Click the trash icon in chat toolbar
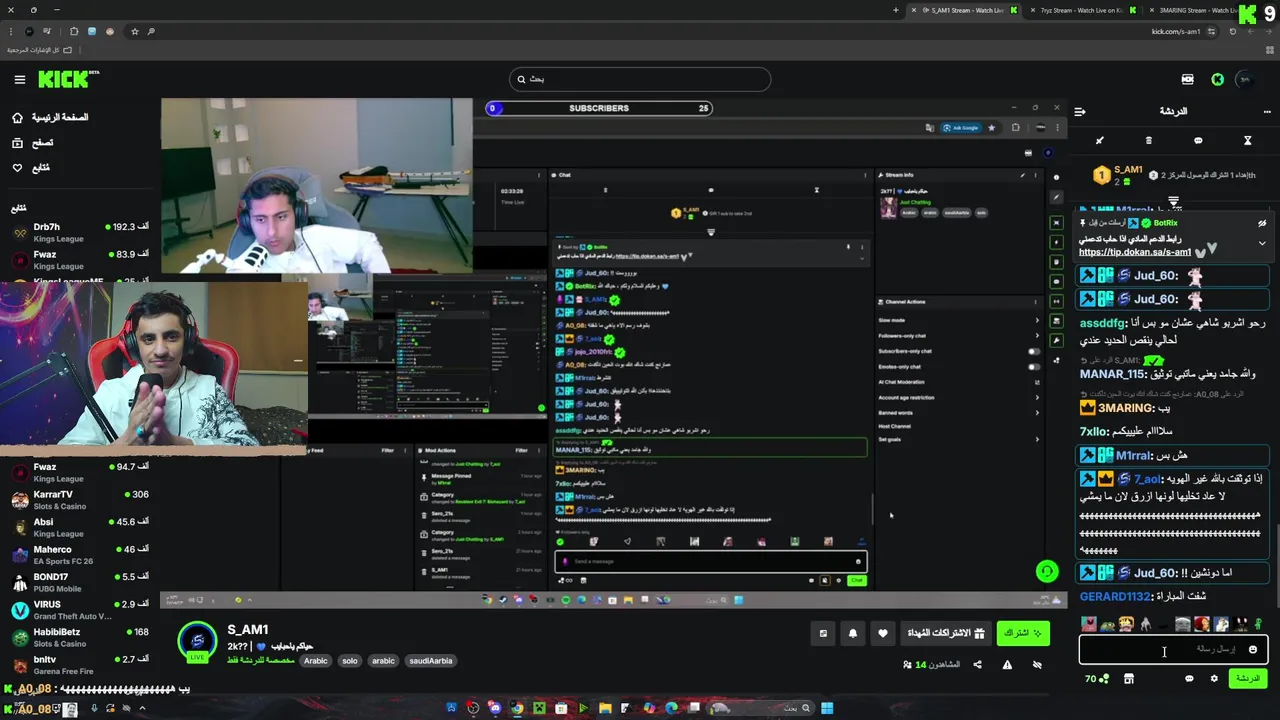Image resolution: width=1280 pixels, height=720 pixels. coord(1148,141)
